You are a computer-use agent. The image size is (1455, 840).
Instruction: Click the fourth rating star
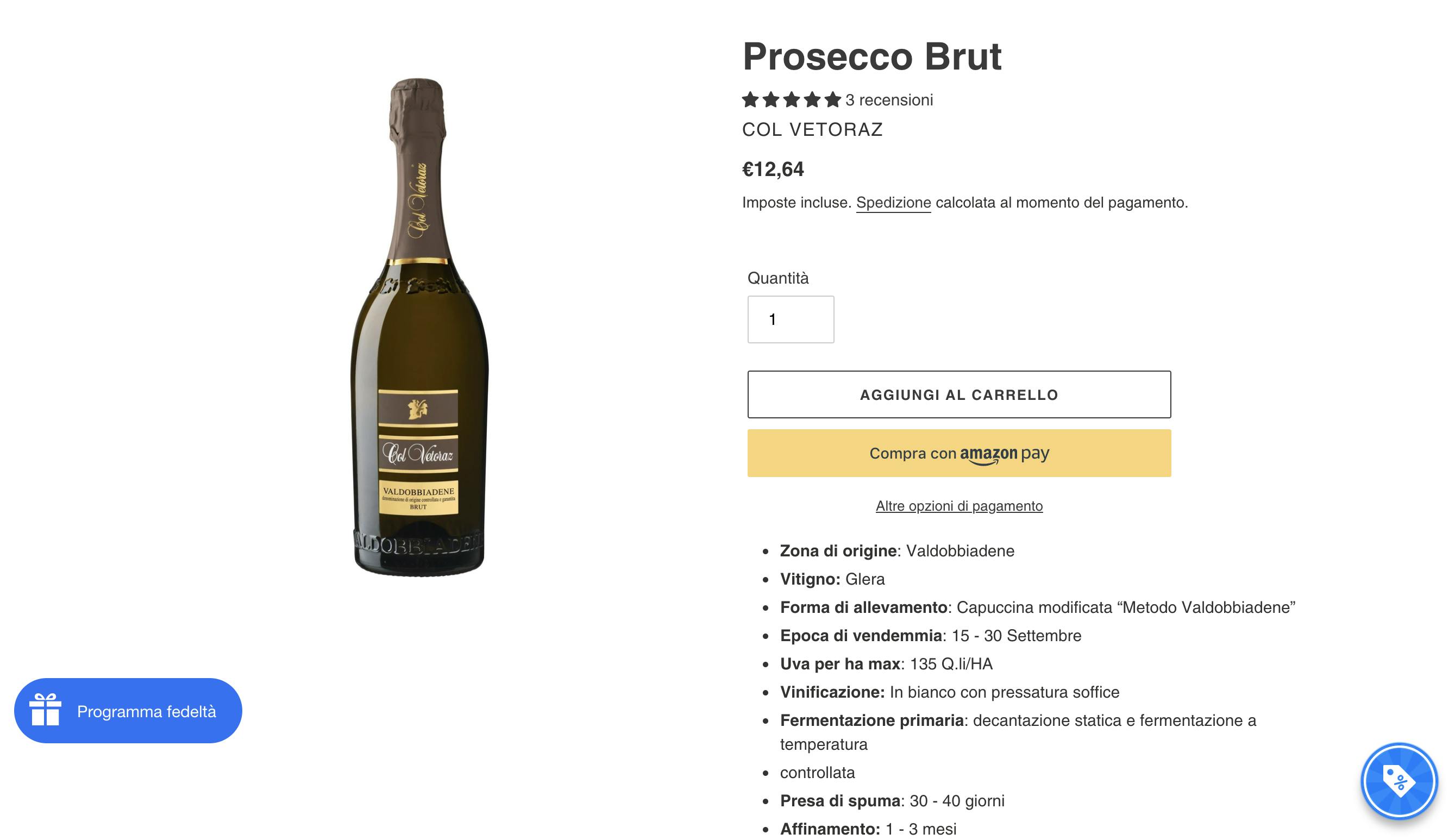click(812, 100)
